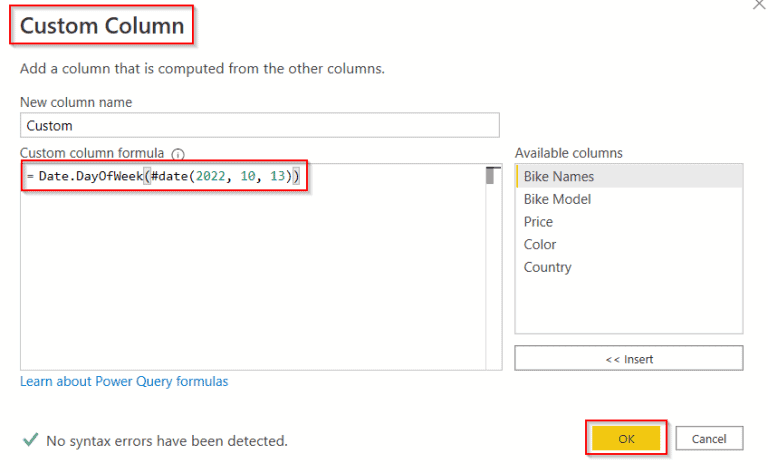Open Learn about Power Query formulas link
This screenshot has width=768, height=473.
click(x=124, y=381)
